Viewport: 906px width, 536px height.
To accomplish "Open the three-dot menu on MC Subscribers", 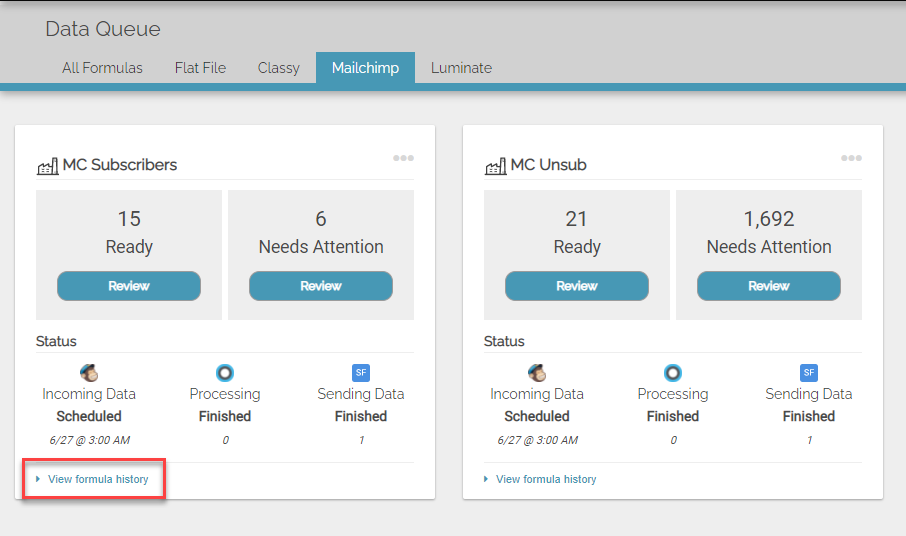I will point(403,158).
